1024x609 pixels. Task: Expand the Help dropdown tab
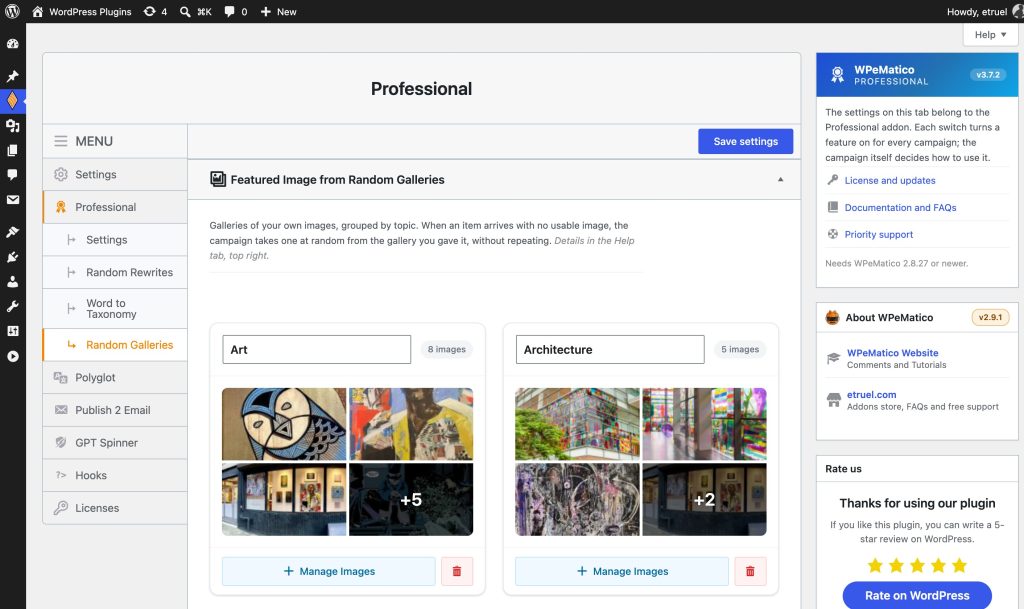(990, 35)
